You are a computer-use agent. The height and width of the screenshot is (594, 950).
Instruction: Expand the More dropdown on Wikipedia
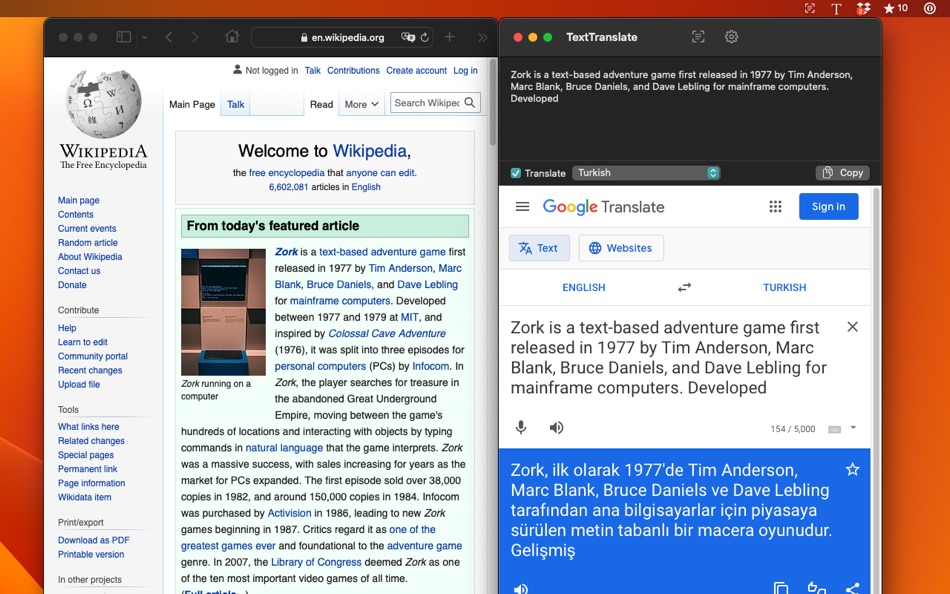362,104
